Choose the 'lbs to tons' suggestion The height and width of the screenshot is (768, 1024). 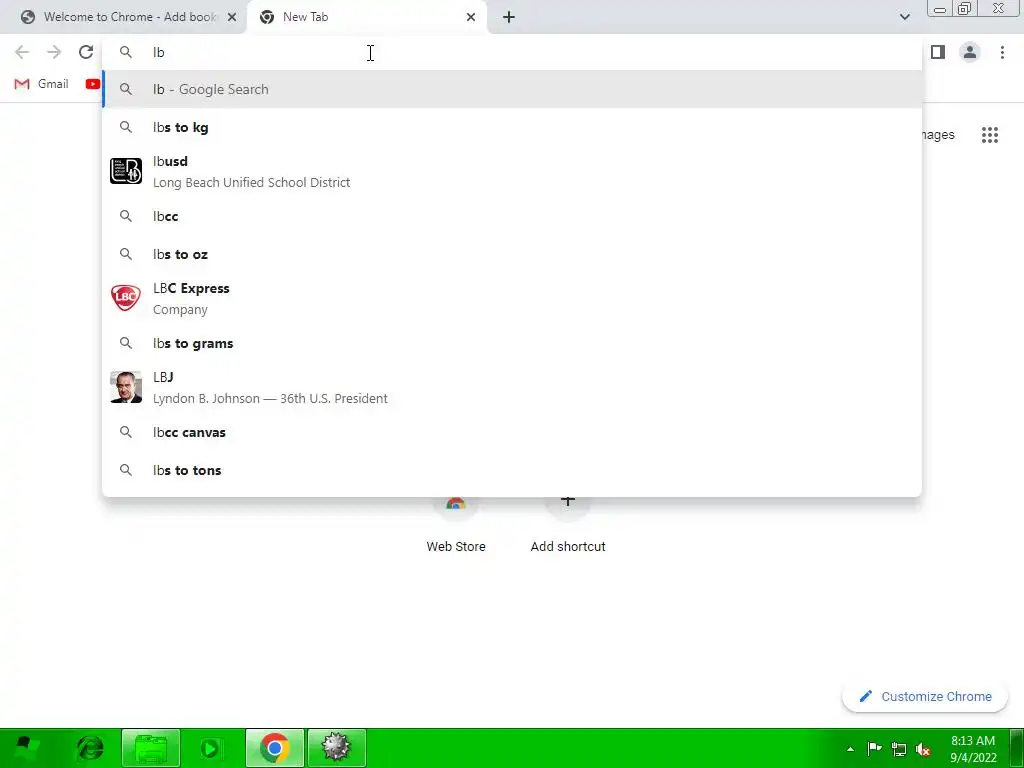[x=512, y=470]
